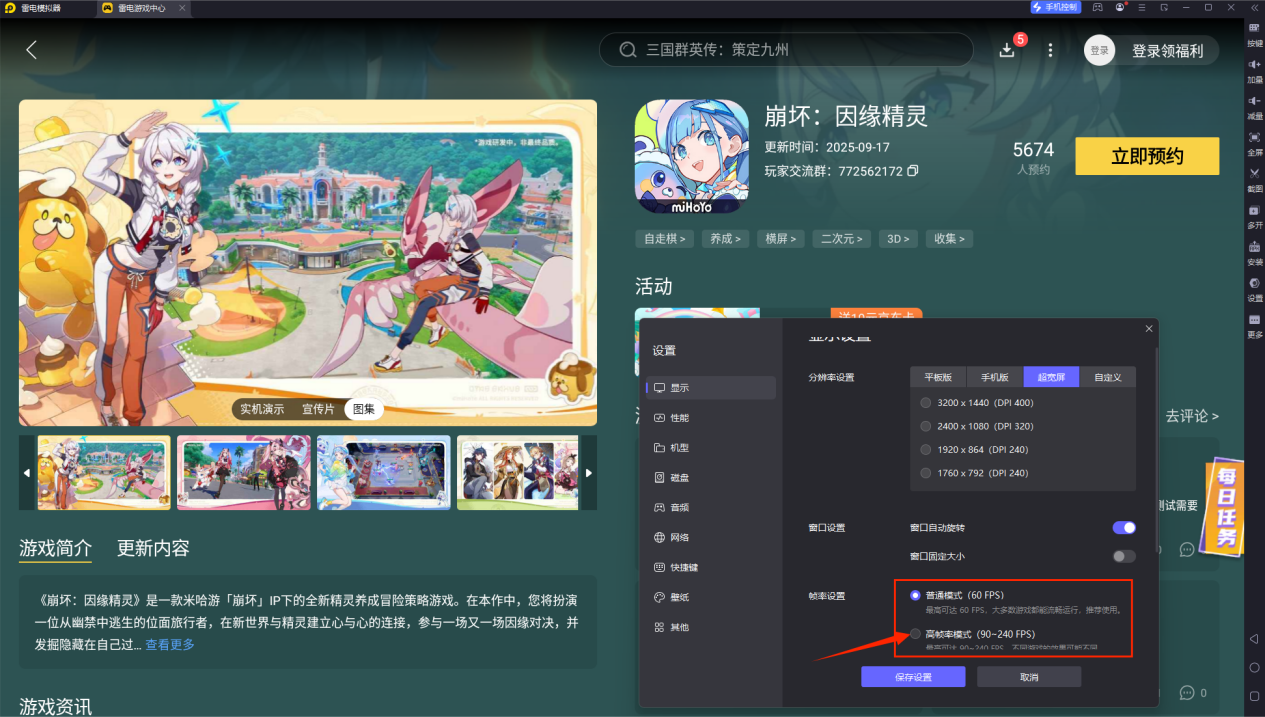Click the gamepad icon in title bar
1265x717 pixels.
[1097, 7]
